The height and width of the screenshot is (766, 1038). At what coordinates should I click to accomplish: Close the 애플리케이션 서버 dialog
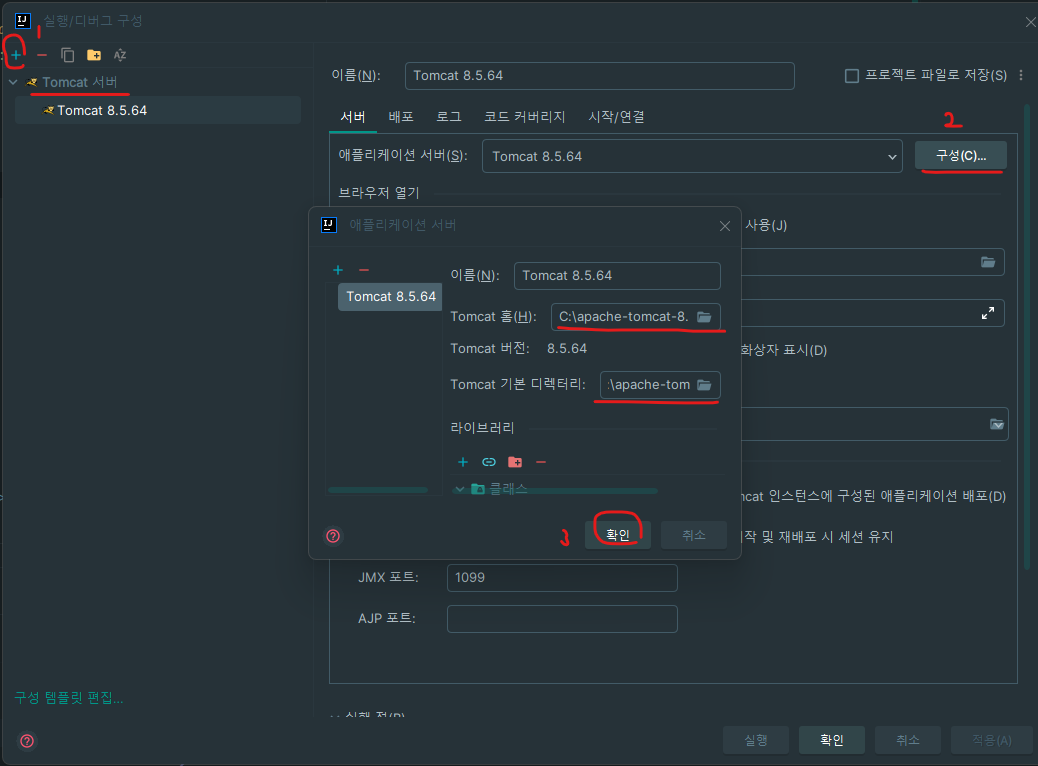click(x=725, y=226)
